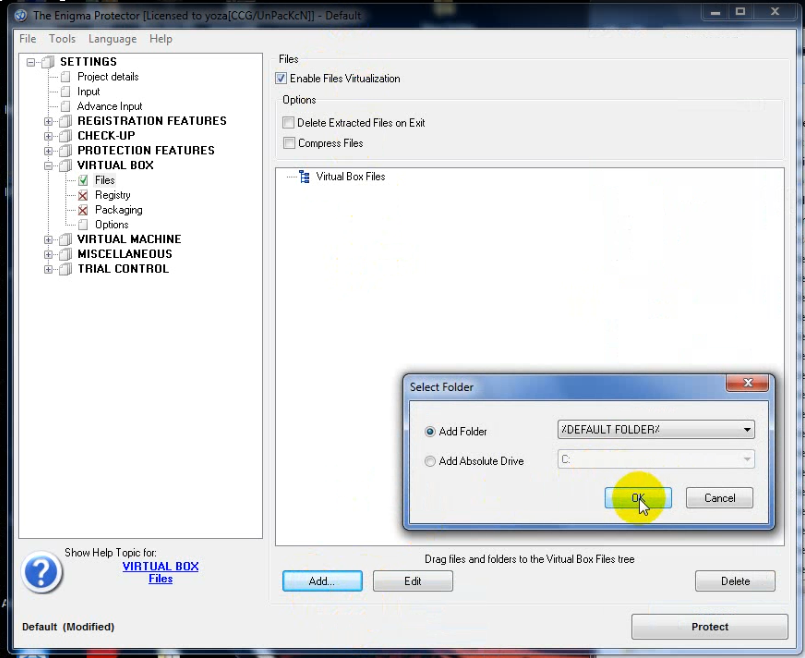Click the page icon beside Options node
Screen dimensions: 805x658
83,225
